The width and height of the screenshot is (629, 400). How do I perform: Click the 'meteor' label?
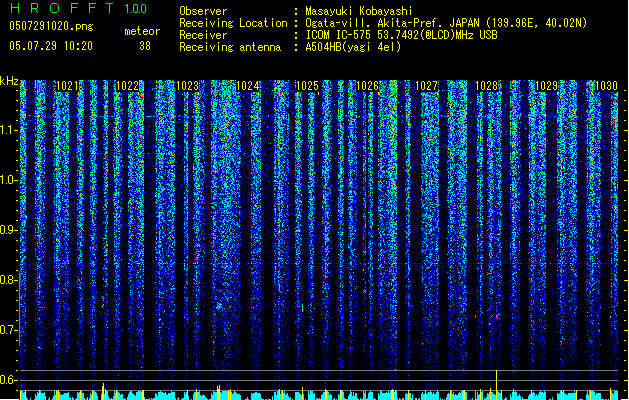[x=142, y=31]
